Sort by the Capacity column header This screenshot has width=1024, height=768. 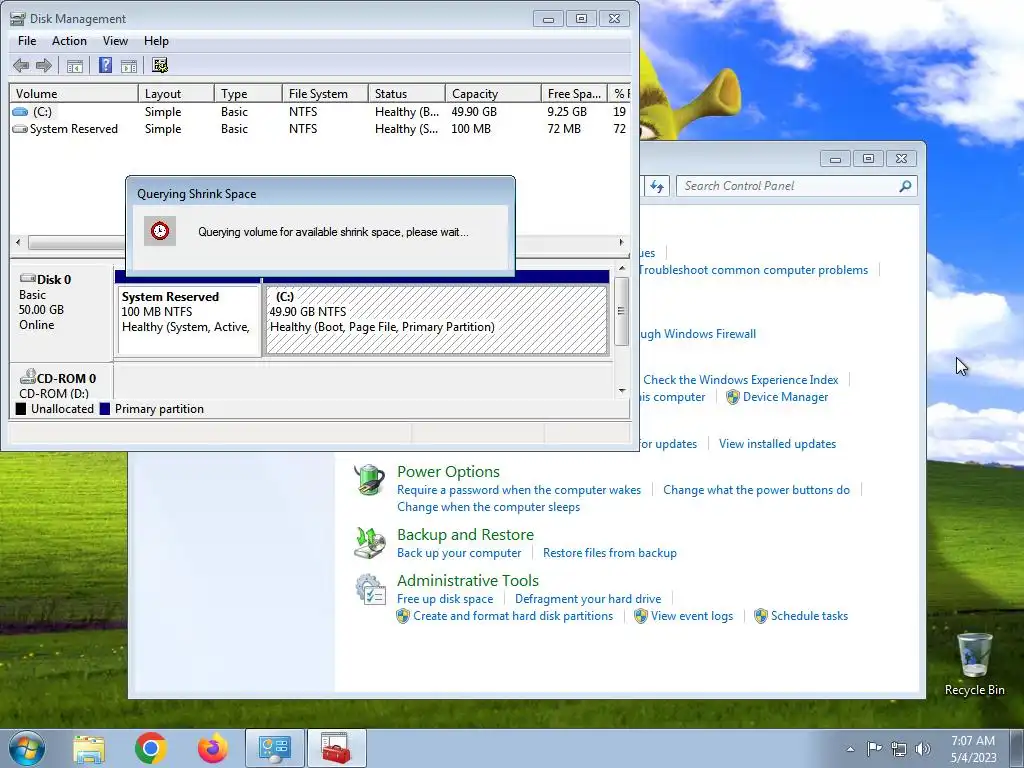[493, 93]
